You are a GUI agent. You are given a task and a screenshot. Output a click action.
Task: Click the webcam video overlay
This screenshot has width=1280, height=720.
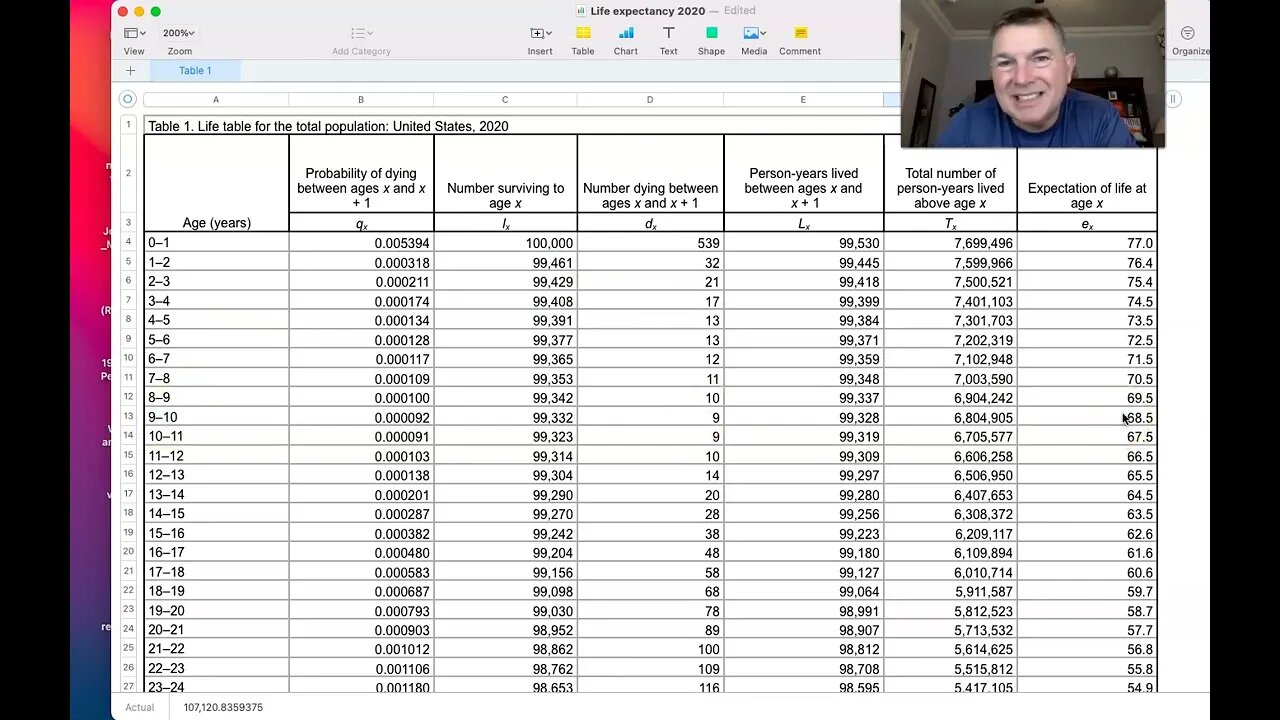coord(1033,74)
